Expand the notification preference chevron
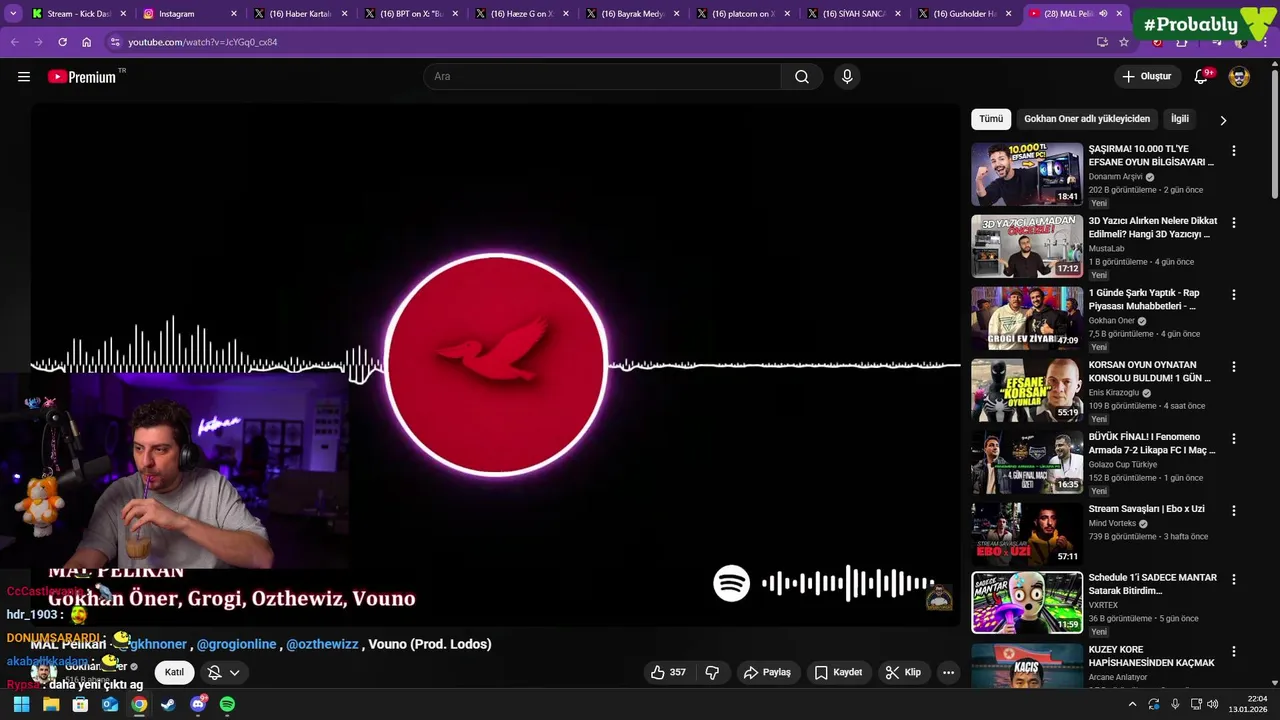Screen dimensions: 1280x720 234,672
